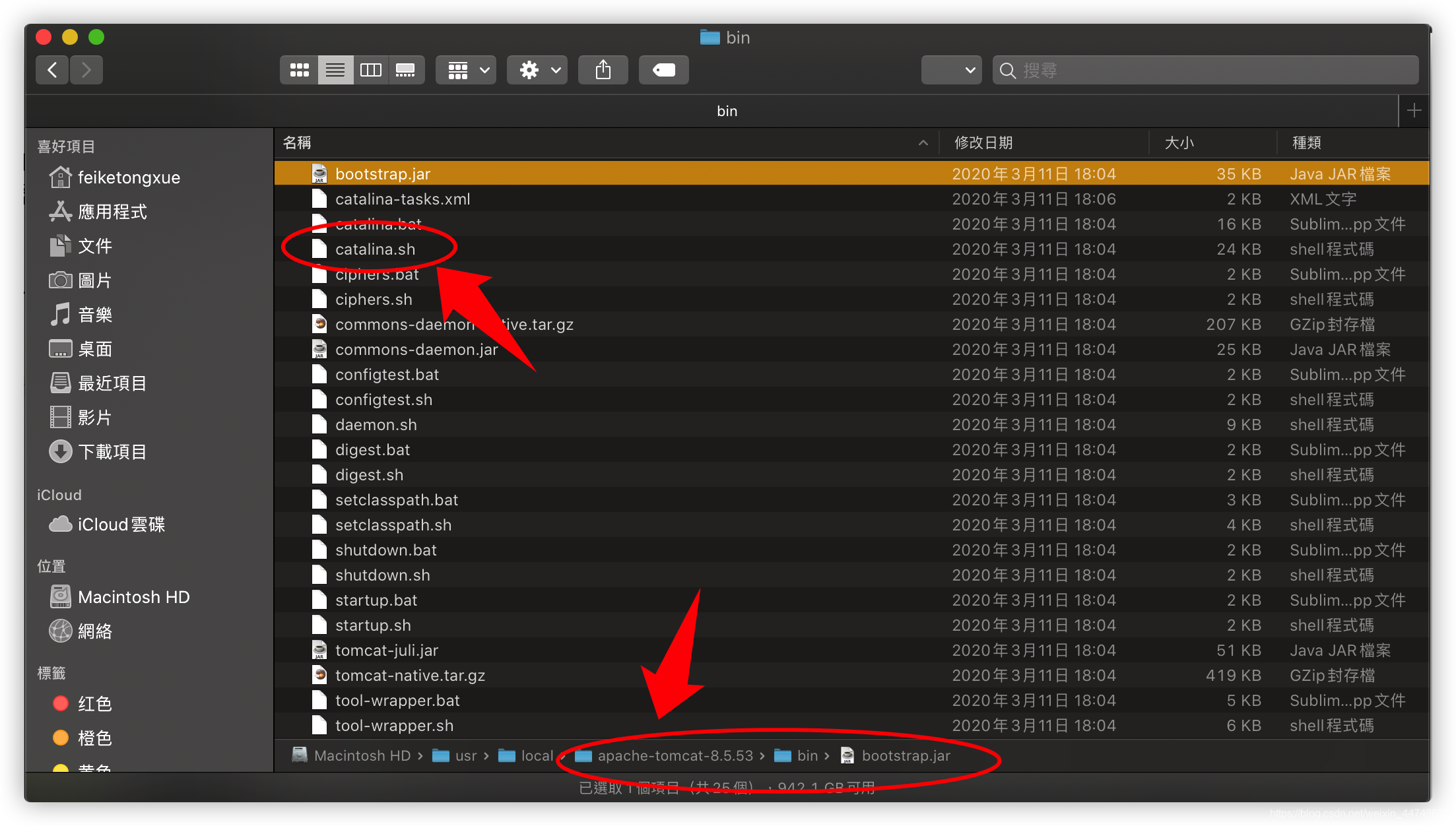The image size is (1456, 826).
Task: Click the Share toolbar icon
Action: 603,70
